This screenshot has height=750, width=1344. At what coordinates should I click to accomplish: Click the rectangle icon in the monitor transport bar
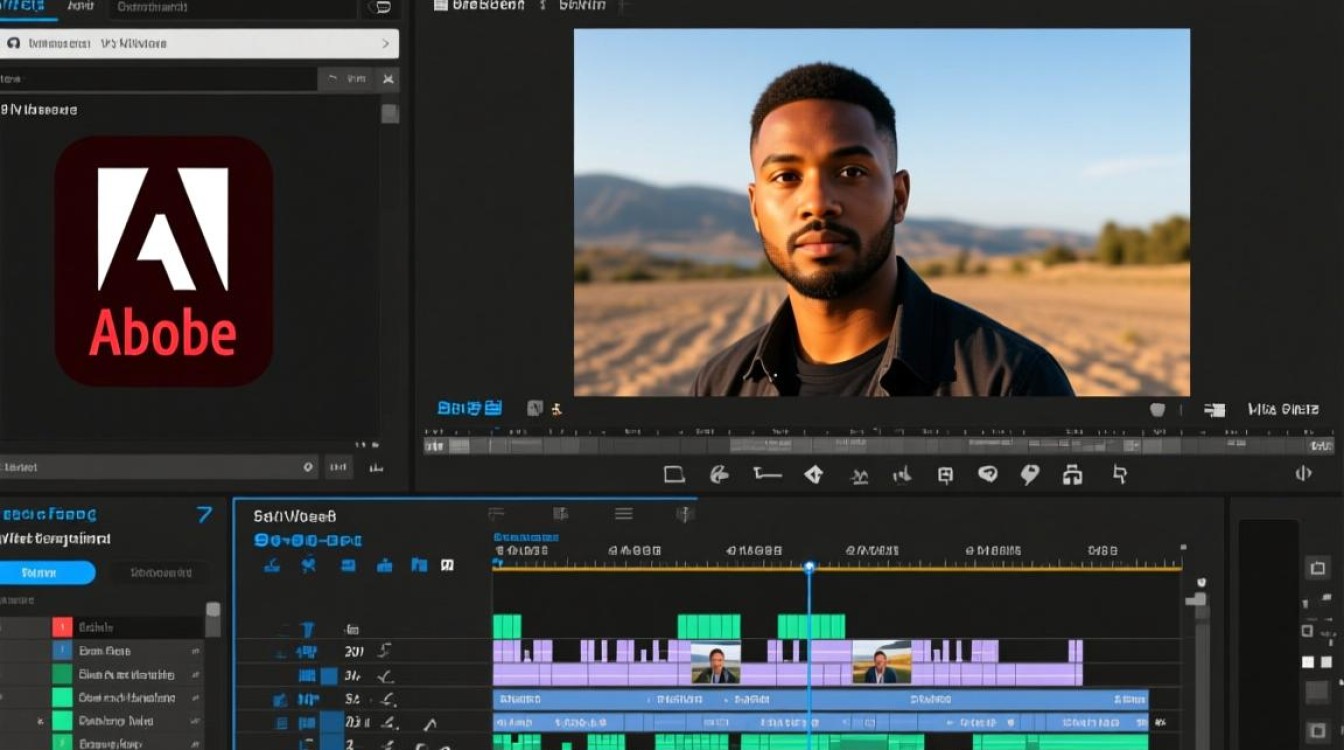pos(674,474)
